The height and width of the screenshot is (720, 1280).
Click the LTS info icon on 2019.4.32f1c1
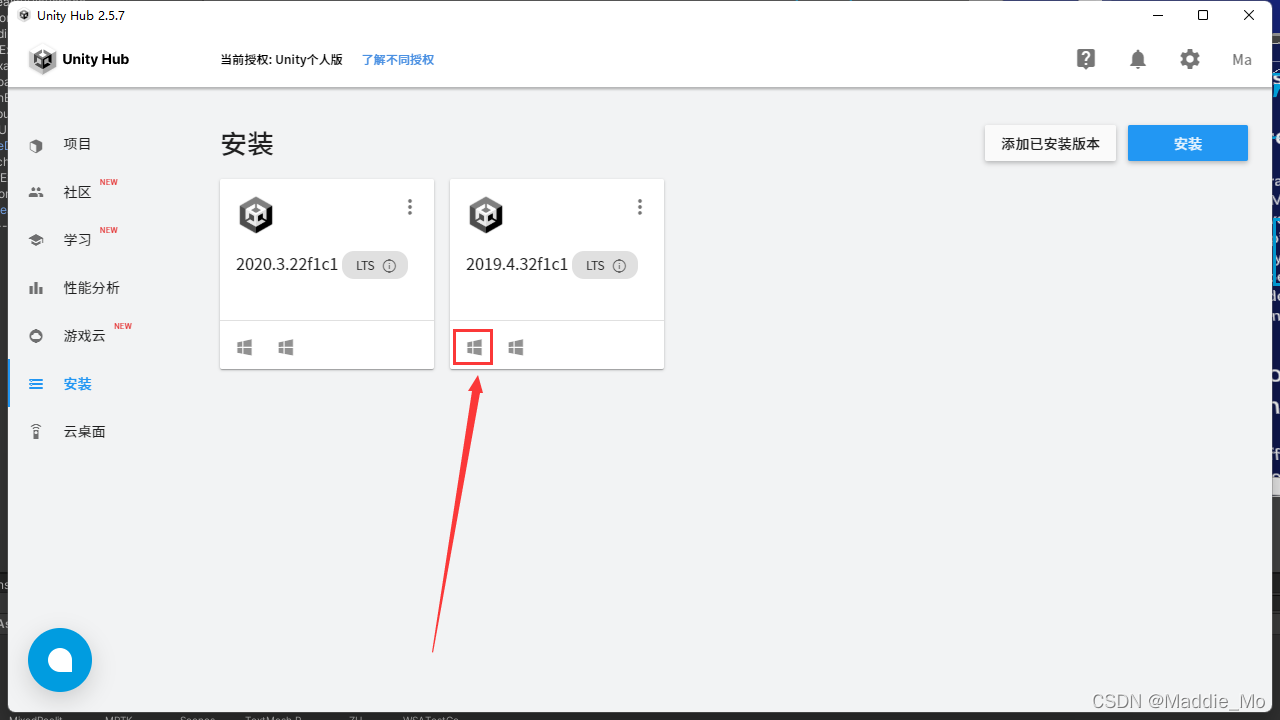click(619, 266)
